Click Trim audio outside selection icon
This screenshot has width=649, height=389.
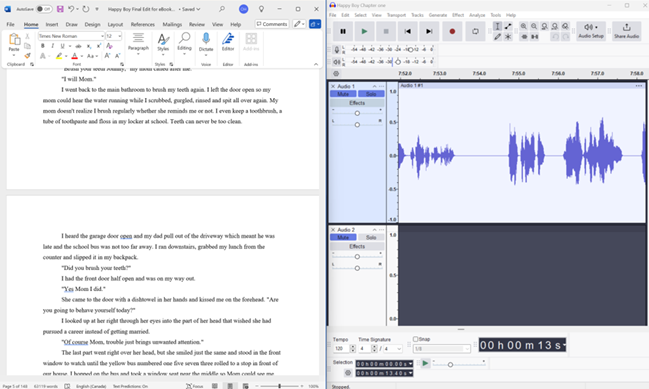click(x=524, y=36)
